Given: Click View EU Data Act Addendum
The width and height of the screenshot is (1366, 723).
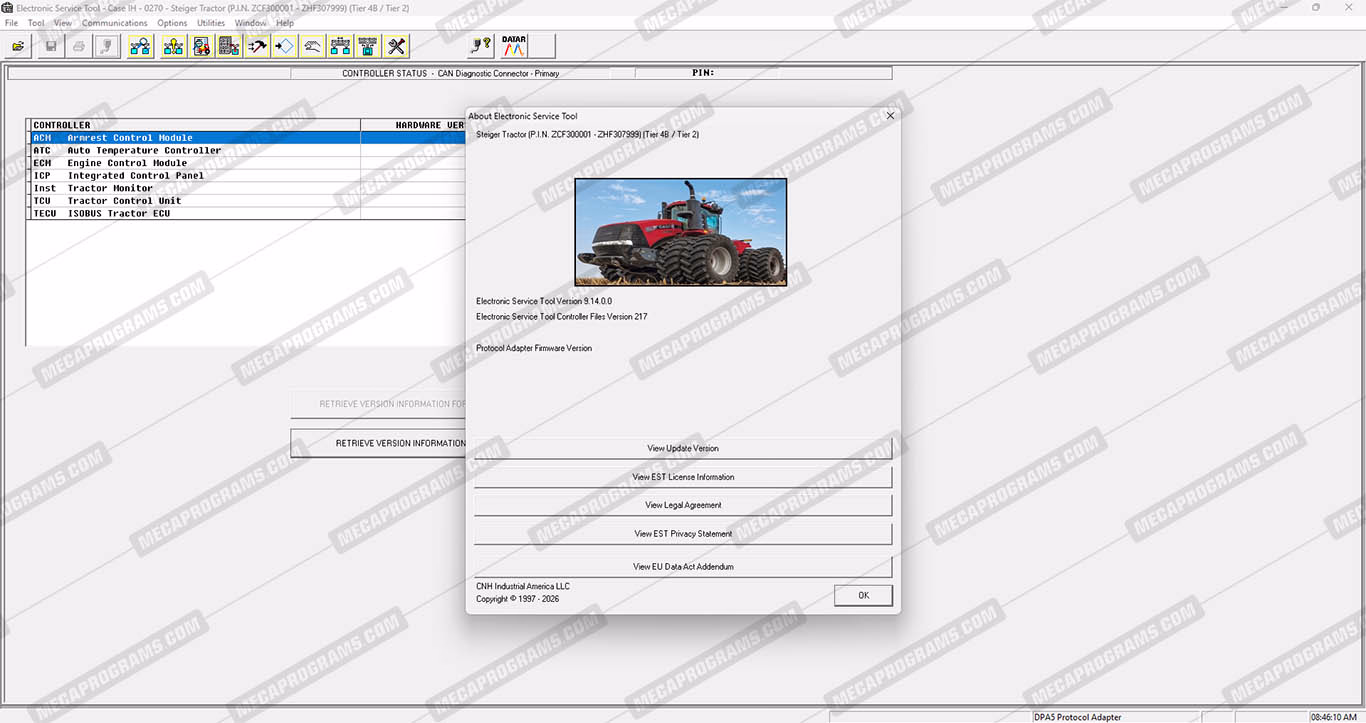Looking at the screenshot, I should pos(683,567).
